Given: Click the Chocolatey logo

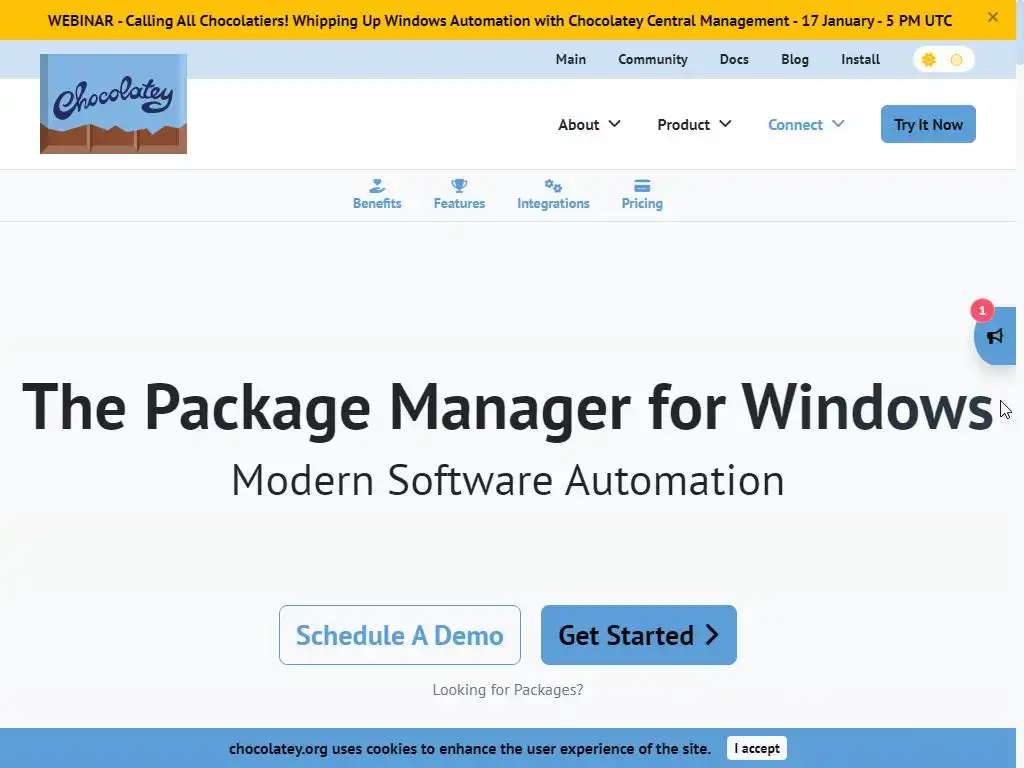Looking at the screenshot, I should point(113,104).
